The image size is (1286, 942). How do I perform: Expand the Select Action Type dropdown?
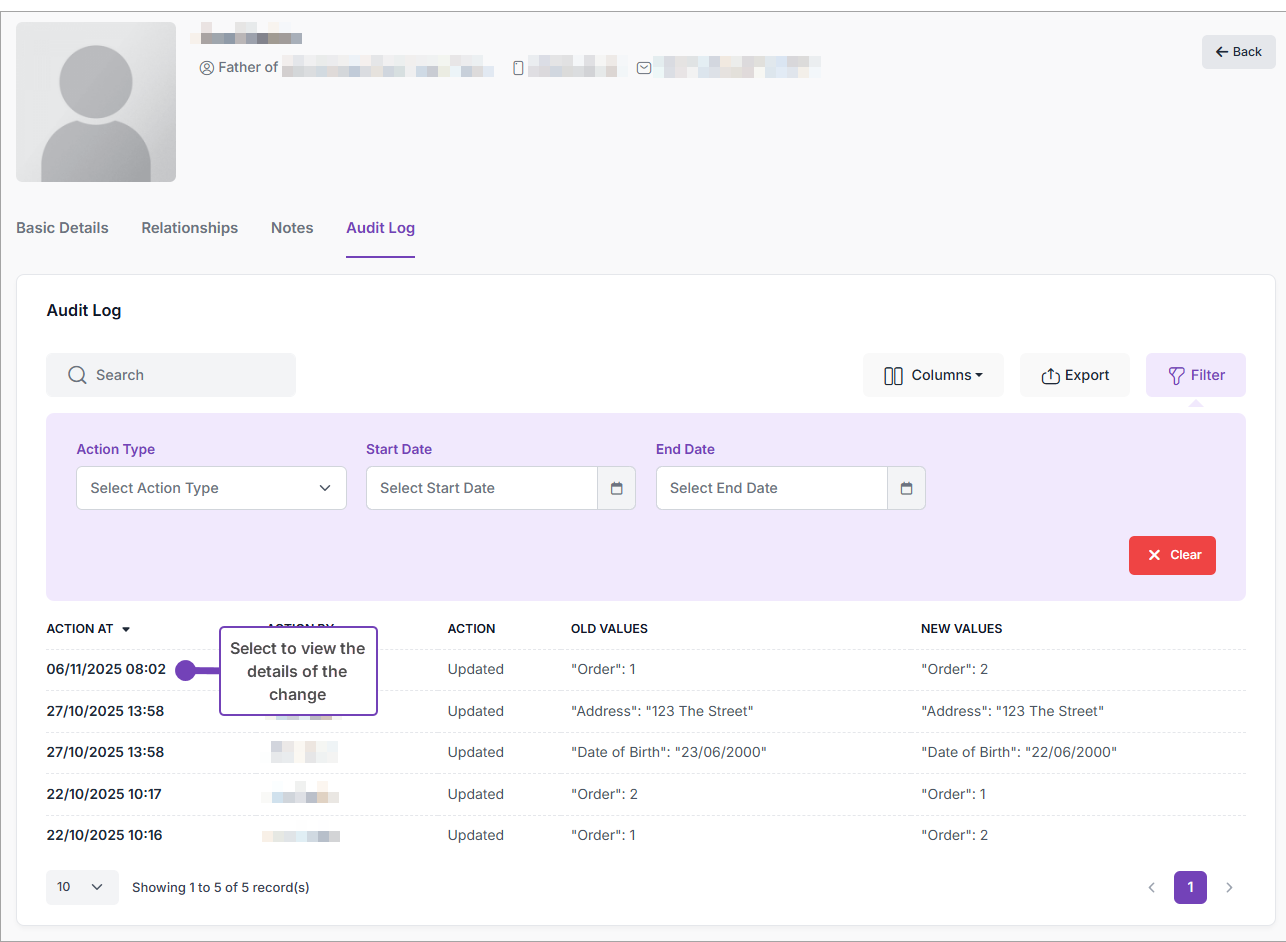[x=211, y=488]
